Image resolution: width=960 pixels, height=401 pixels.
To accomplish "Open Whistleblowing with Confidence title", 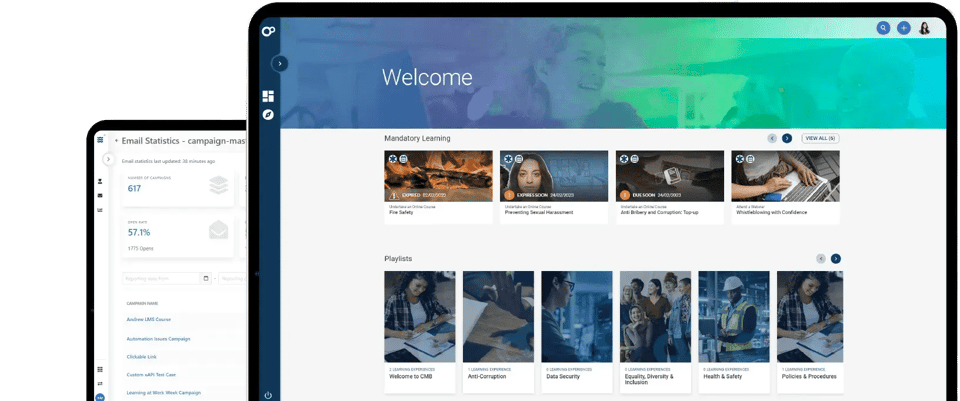I will tap(771, 212).
